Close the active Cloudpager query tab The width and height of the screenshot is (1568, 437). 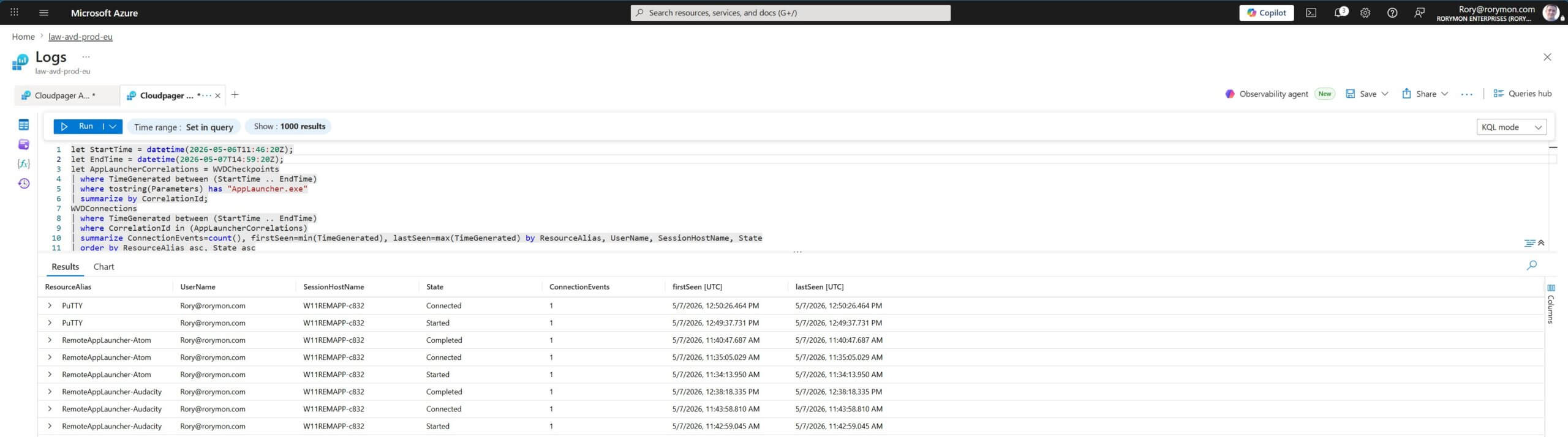pyautogui.click(x=217, y=95)
